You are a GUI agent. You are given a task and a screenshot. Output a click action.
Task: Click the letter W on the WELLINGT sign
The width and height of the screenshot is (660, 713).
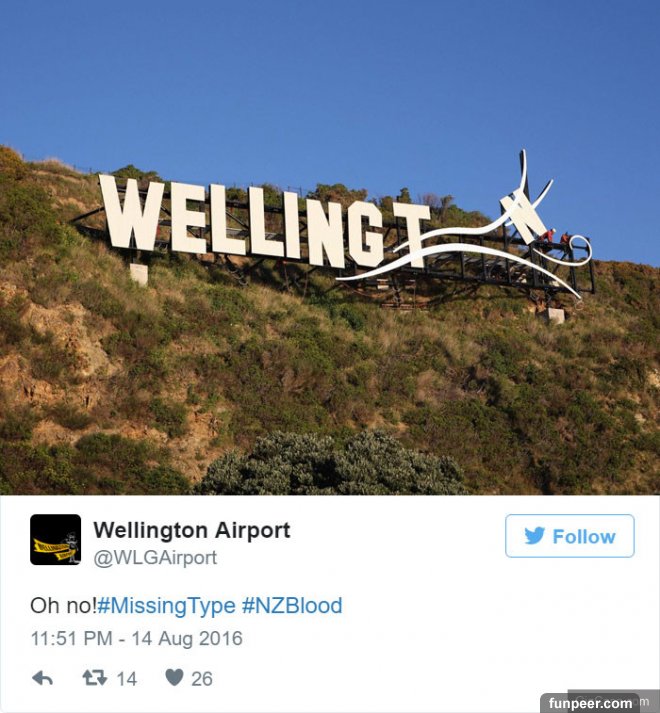131,214
